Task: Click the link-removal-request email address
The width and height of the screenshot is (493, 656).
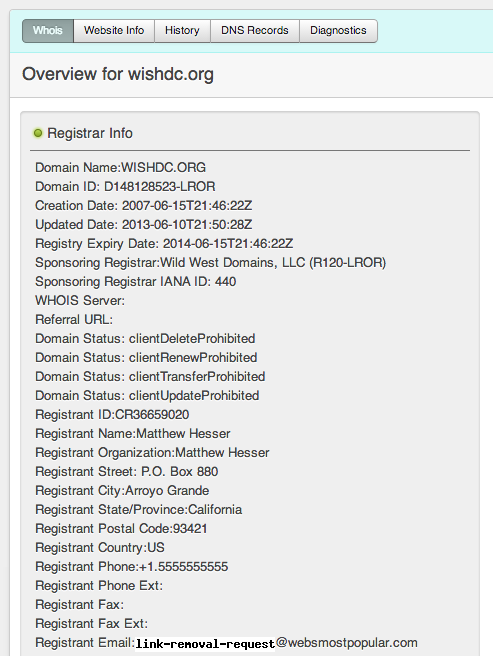Action: click(x=276, y=643)
